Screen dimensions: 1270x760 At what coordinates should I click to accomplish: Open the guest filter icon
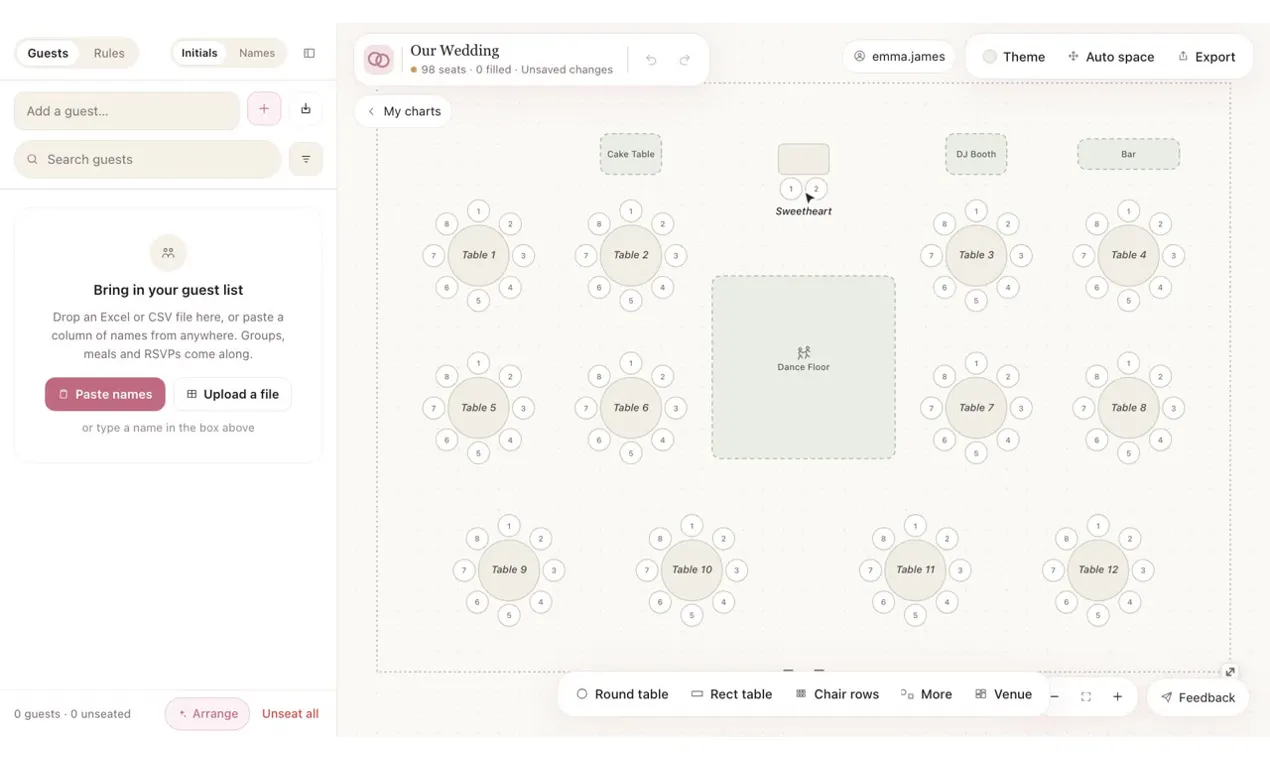click(306, 159)
